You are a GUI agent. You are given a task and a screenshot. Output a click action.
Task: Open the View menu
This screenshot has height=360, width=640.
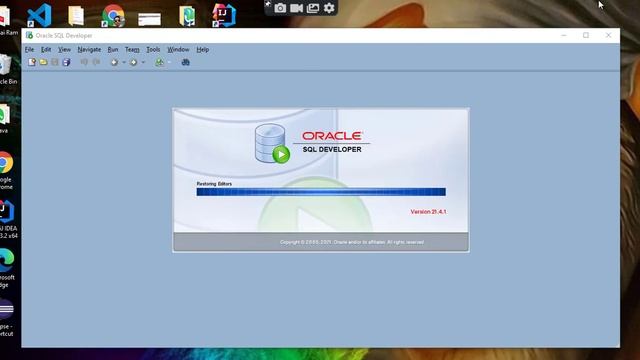tap(64, 49)
